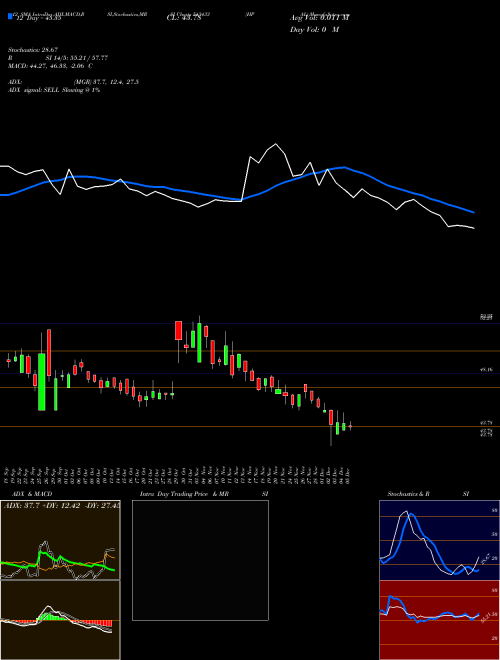
Task: Click the empty intraday trading price chart box
Action: coord(200,560)
